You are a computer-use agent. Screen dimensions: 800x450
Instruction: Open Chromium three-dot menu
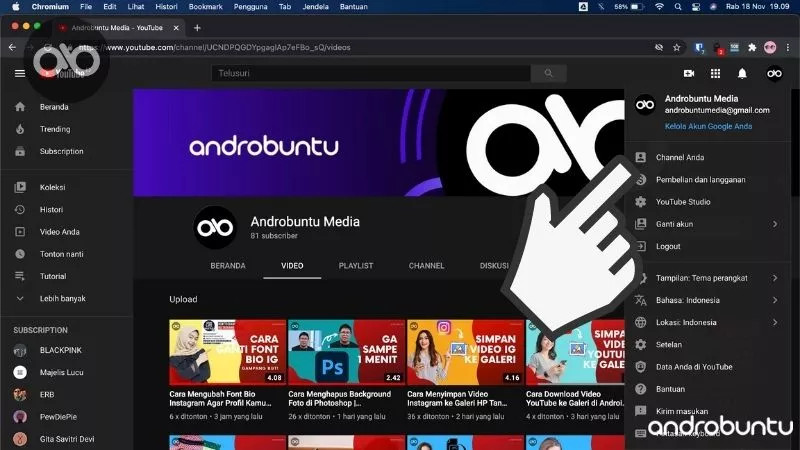tap(788, 47)
